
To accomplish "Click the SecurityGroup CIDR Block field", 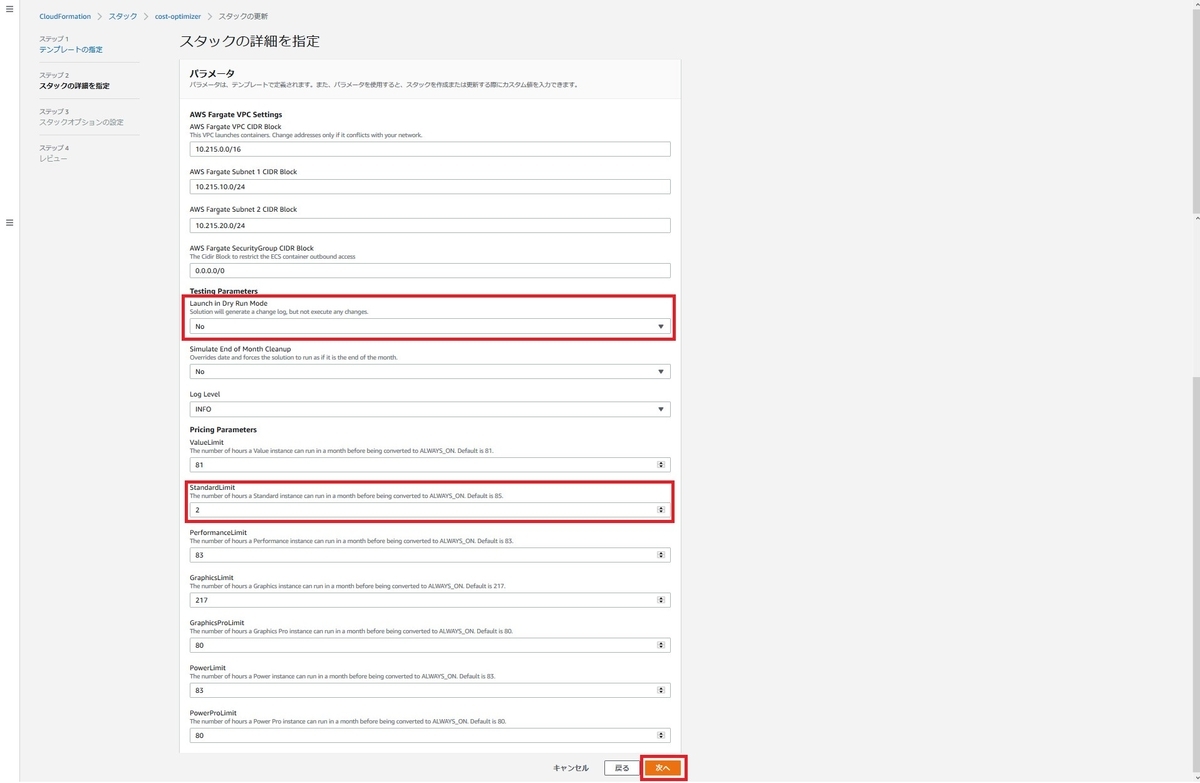I will pyautogui.click(x=430, y=270).
